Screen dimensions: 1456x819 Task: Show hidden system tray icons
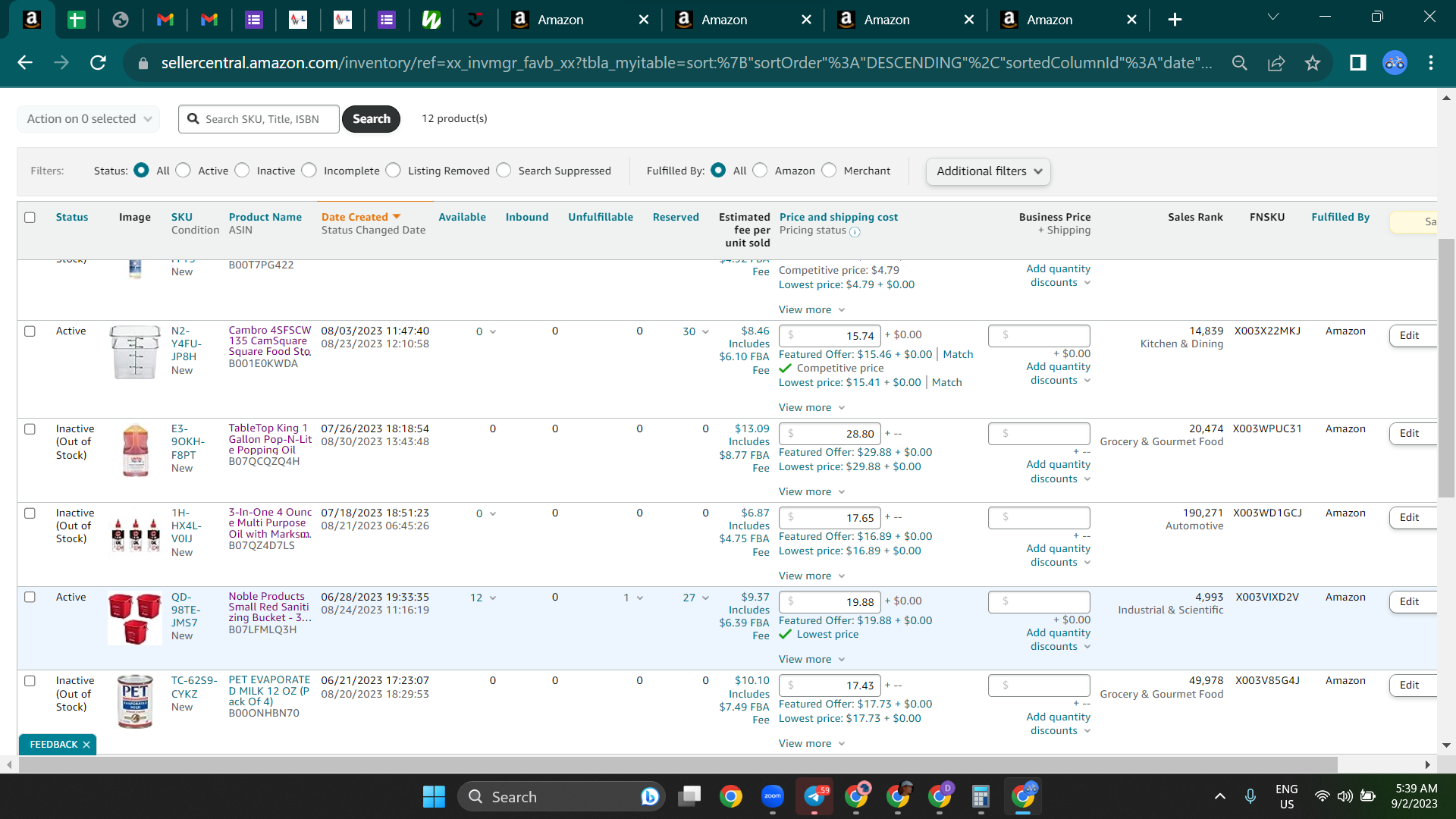[1219, 796]
